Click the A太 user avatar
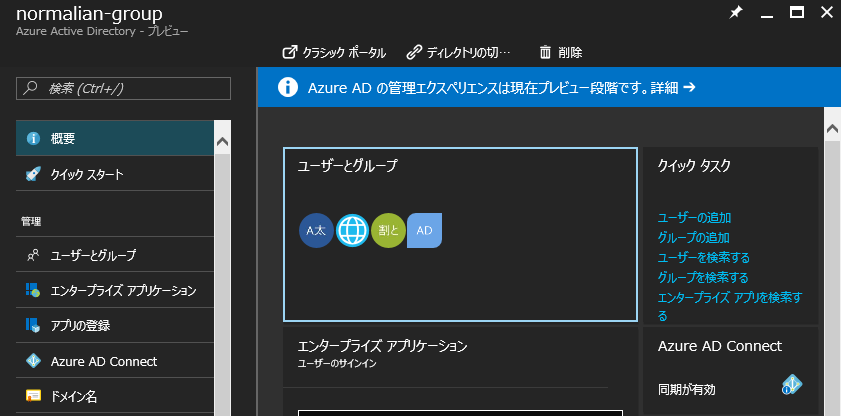The height and width of the screenshot is (416, 841). [316, 231]
